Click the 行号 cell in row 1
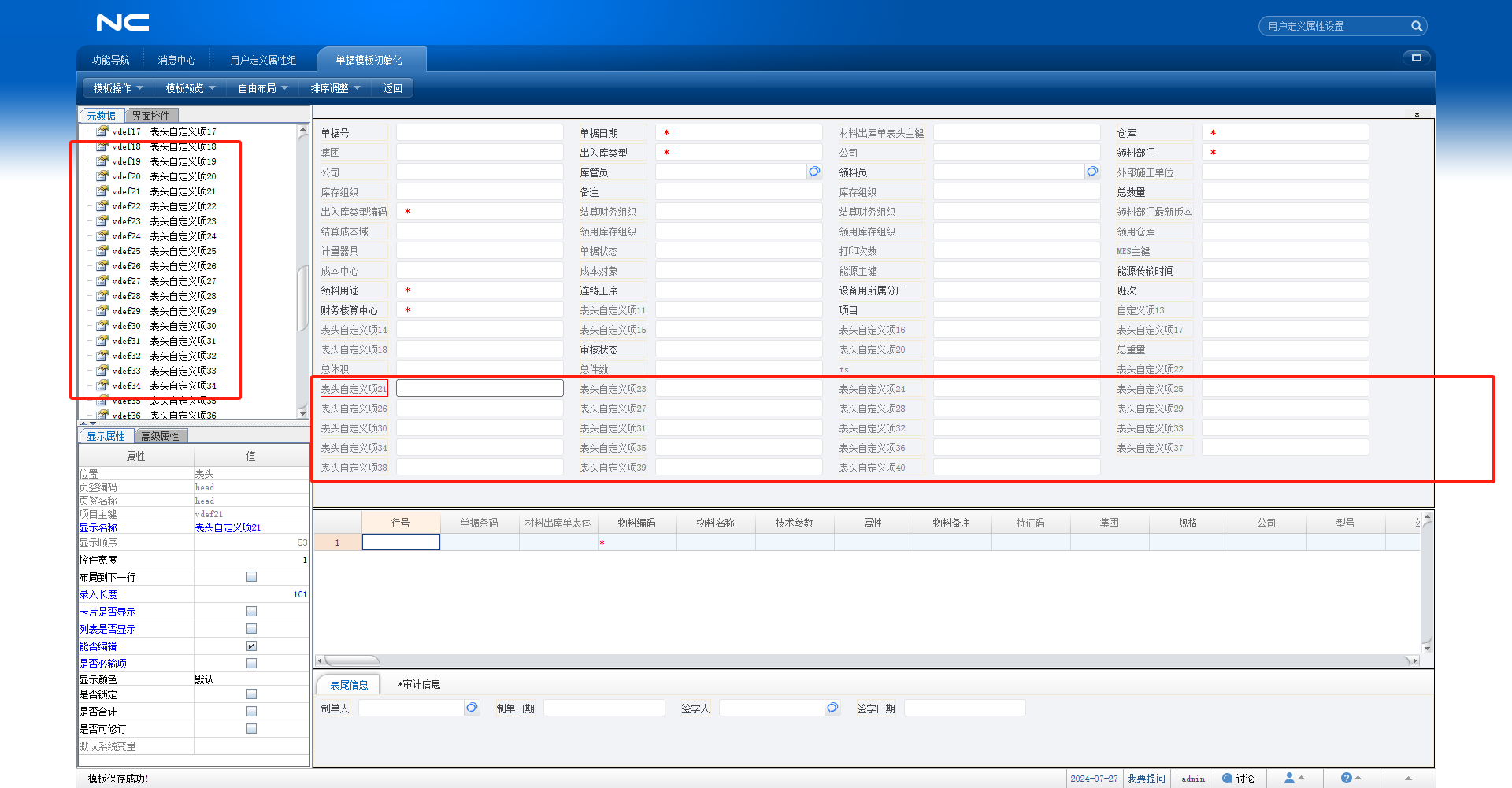 pos(401,542)
